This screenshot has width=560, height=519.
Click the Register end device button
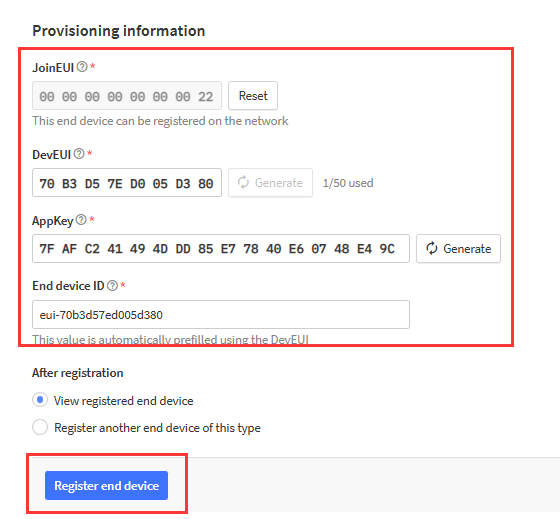pyautogui.click(x=106, y=485)
